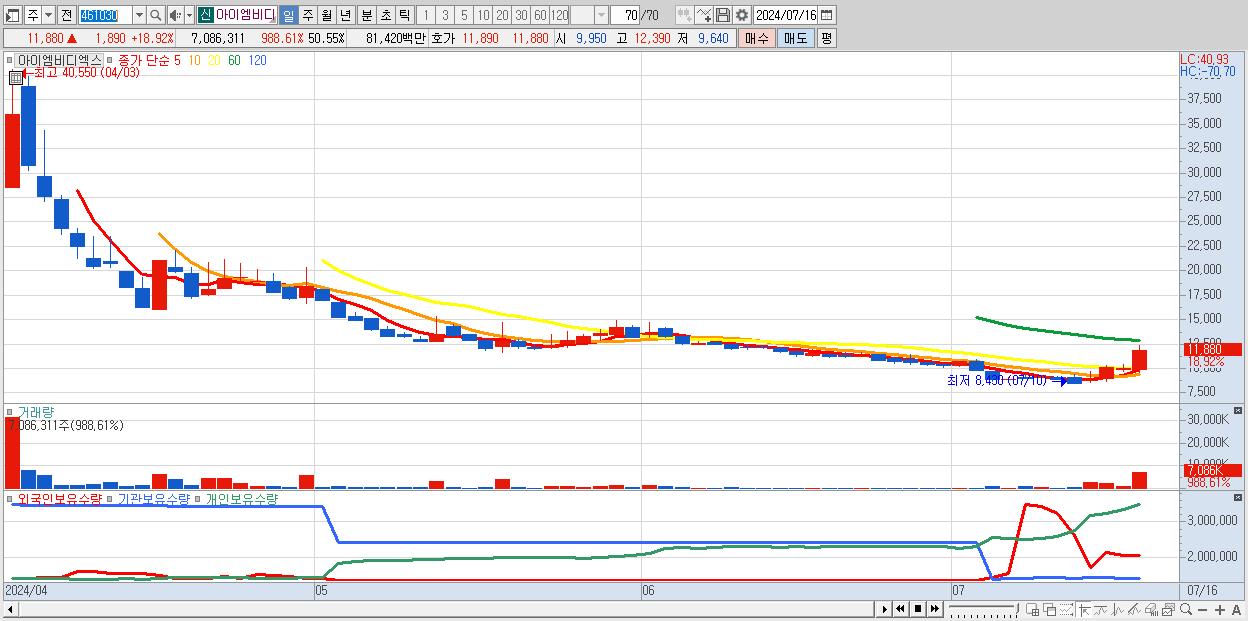Click the split chart window icon
The width and height of the screenshot is (1248, 621).
pos(1033,610)
